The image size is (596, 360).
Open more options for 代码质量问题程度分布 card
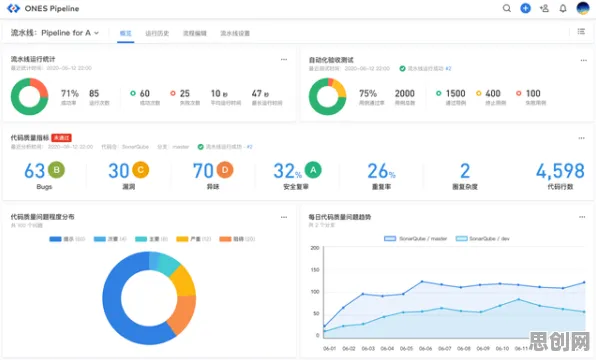pyautogui.click(x=284, y=217)
